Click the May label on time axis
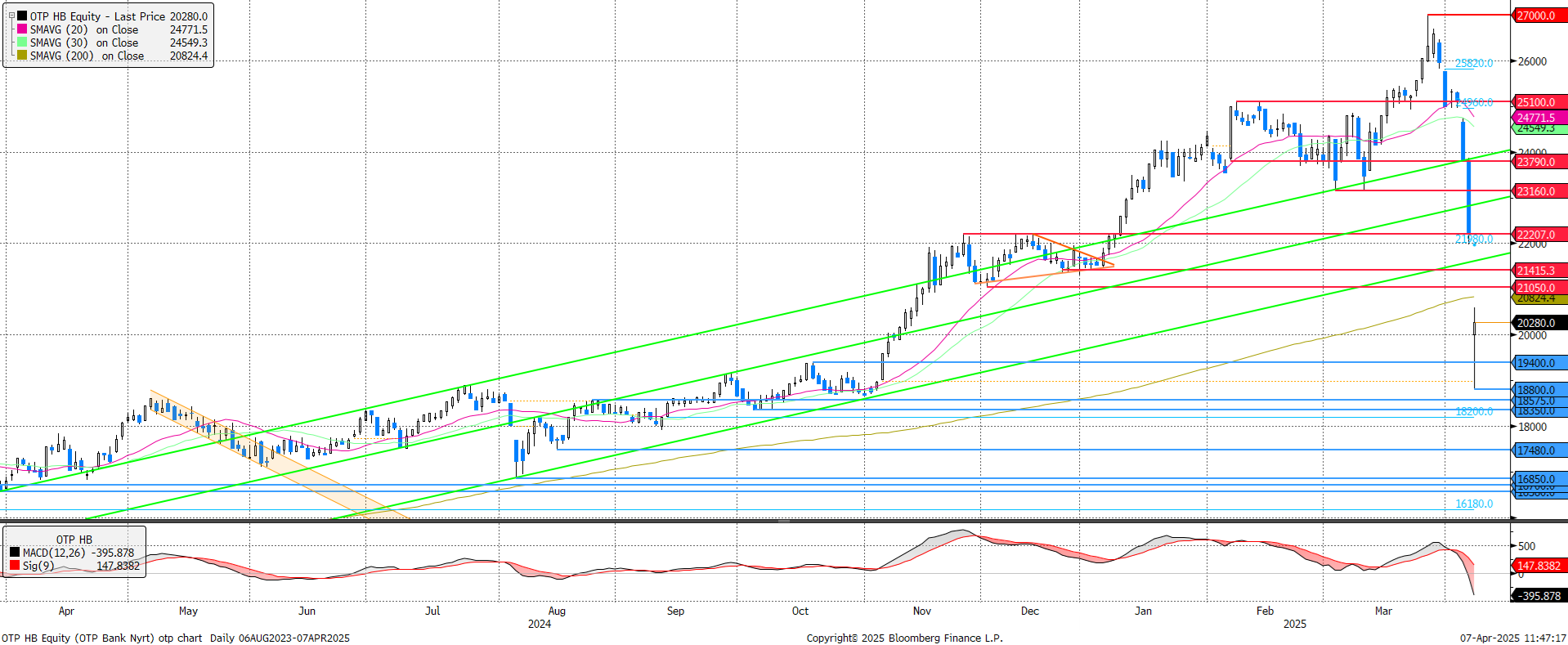The width and height of the screenshot is (1568, 645). click(x=188, y=611)
